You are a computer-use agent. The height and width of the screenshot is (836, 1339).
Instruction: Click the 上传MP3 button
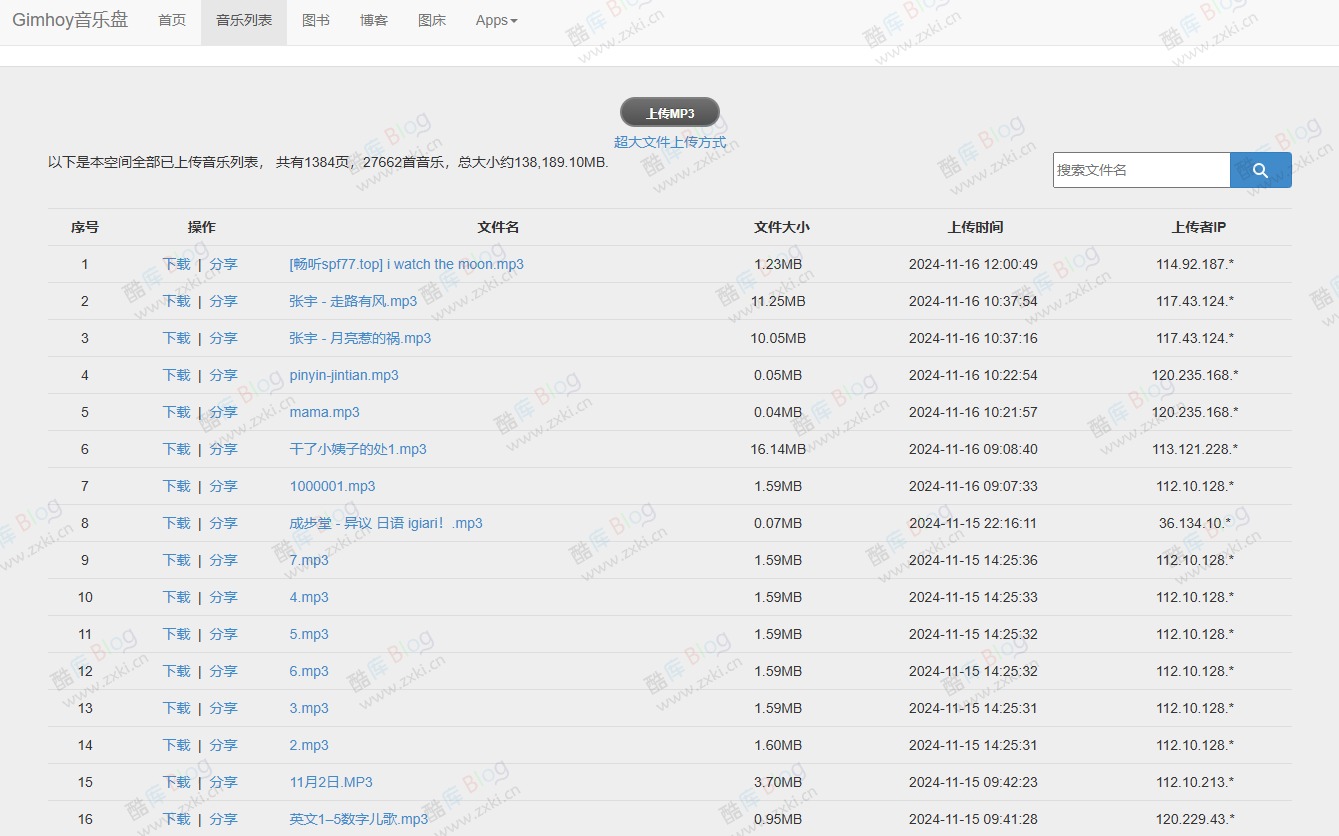click(x=671, y=111)
